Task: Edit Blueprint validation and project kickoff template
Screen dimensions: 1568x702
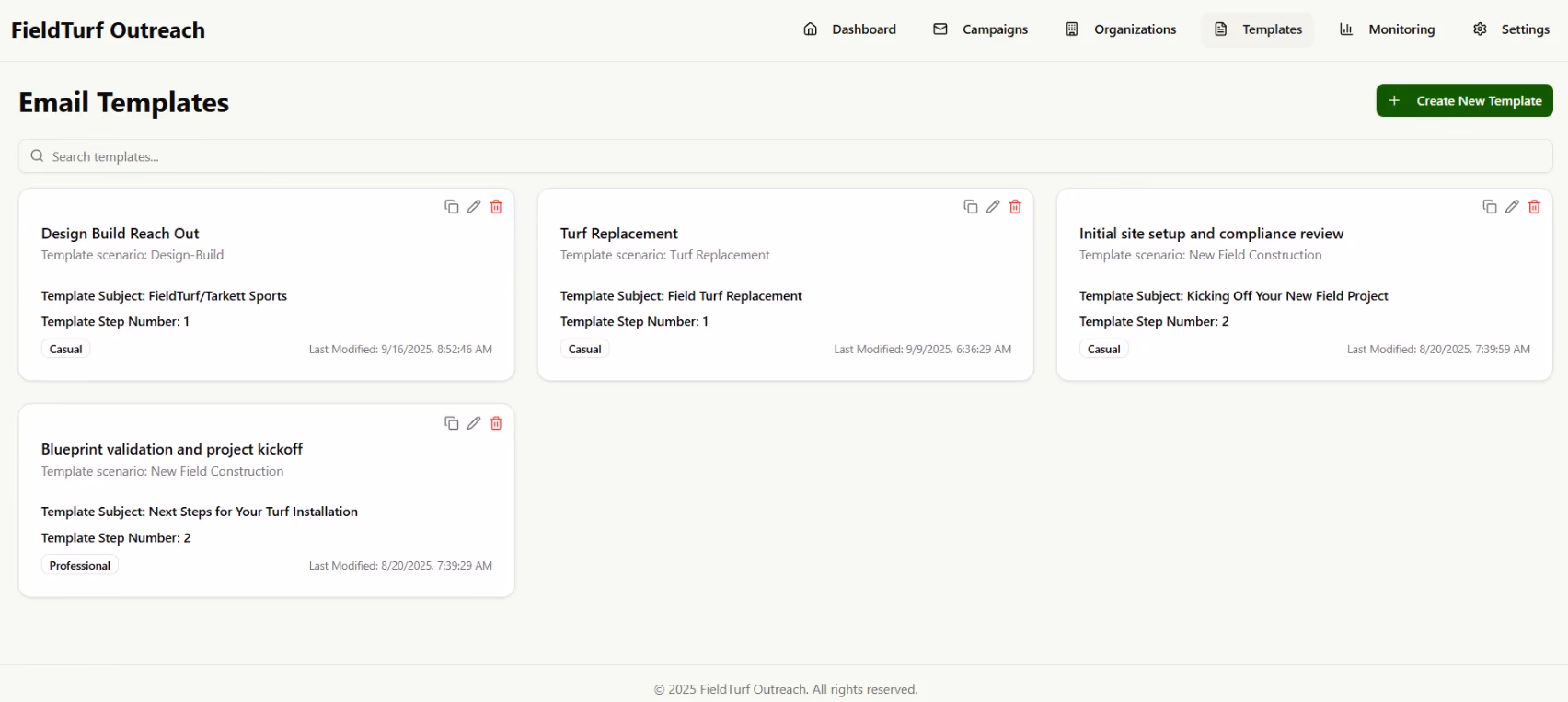Action: point(474,423)
